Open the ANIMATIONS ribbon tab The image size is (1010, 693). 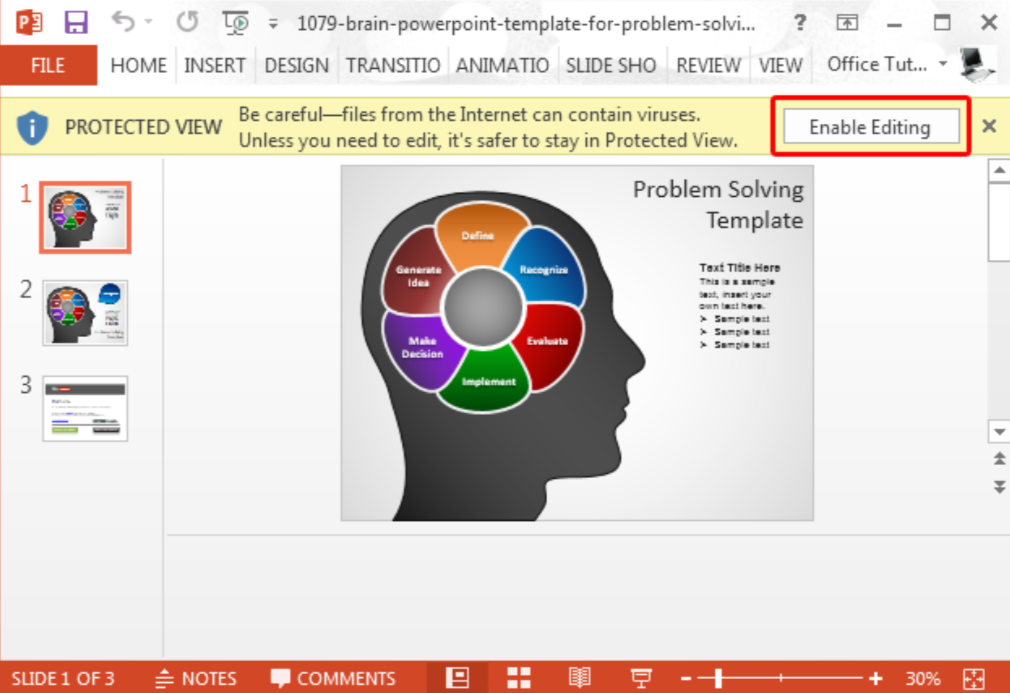502,65
